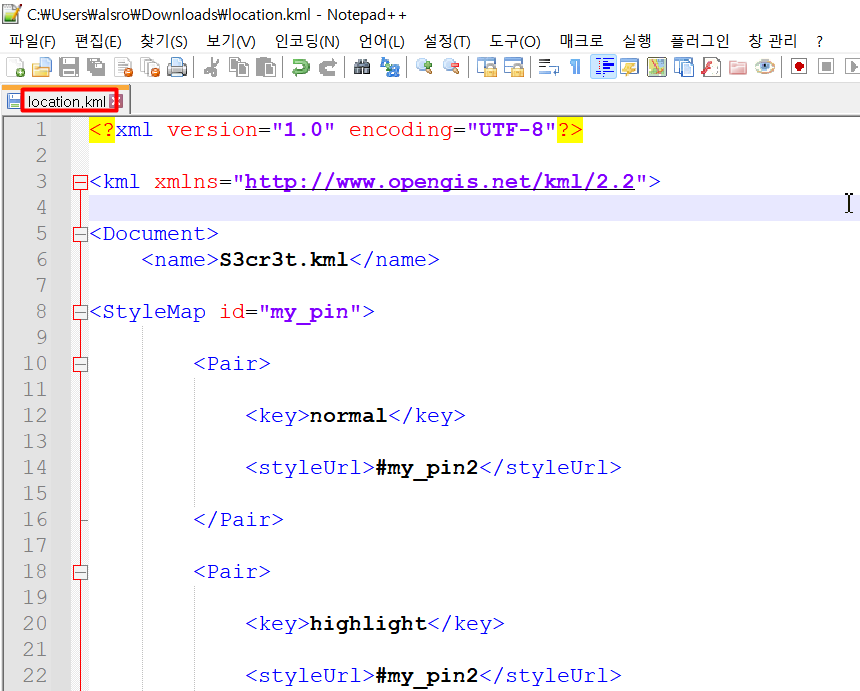This screenshot has height=691, width=860.
Task: Start macro recording red dot
Action: pyautogui.click(x=799, y=67)
